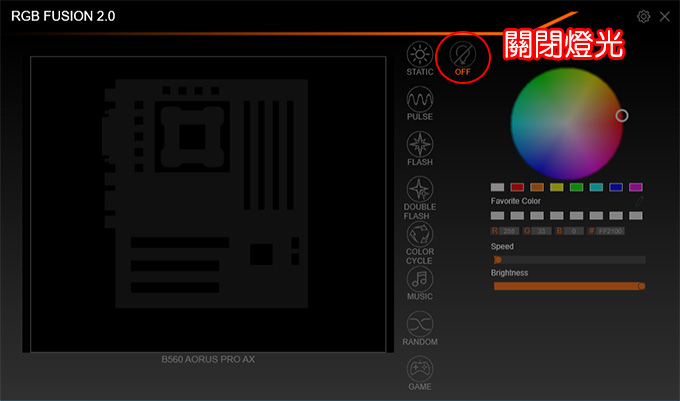
Task: Pick the red preset color swatch
Action: pos(517,187)
